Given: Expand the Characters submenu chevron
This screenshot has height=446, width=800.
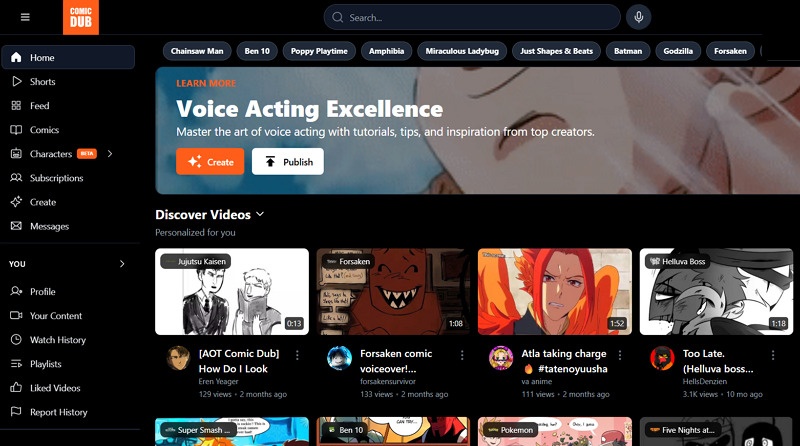Looking at the screenshot, I should pos(110,154).
